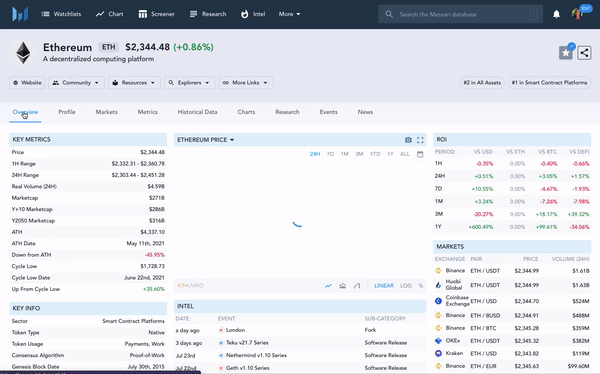The image size is (600, 374).
Task: Click Binance icon in ETH / BUSD row
Action: [x=439, y=315]
